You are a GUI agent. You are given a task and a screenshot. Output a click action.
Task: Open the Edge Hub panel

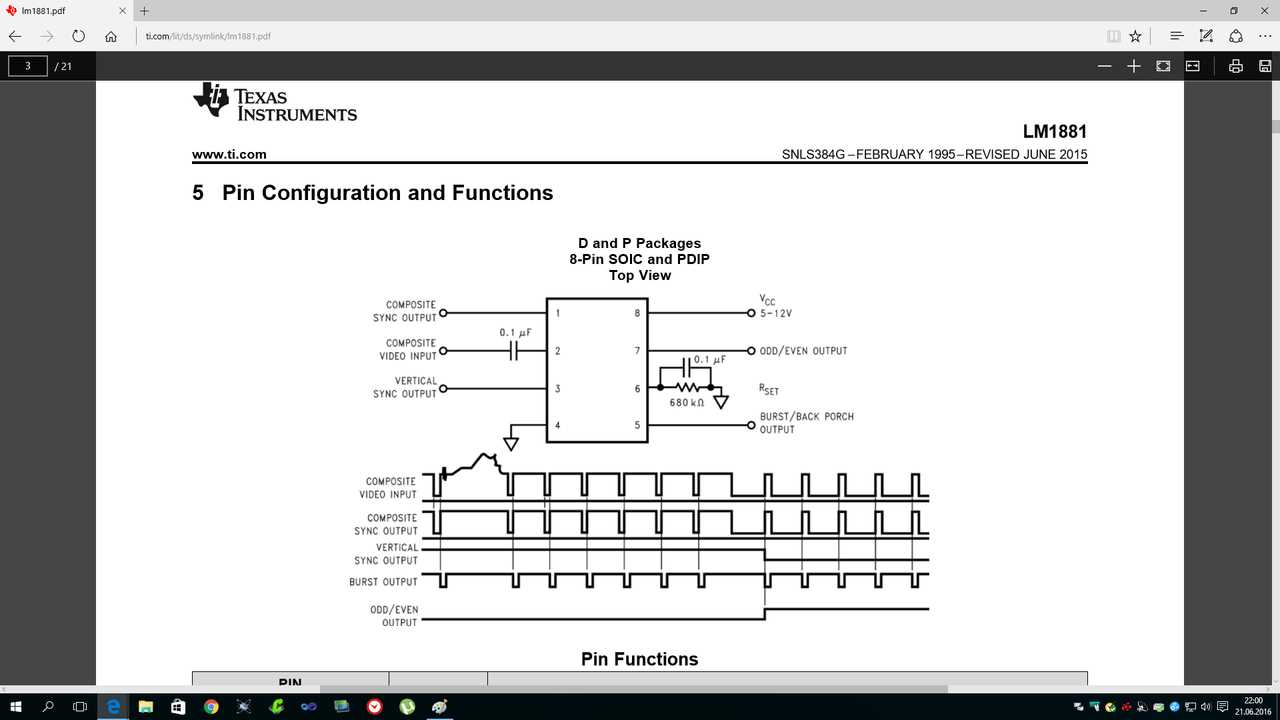tap(1177, 36)
